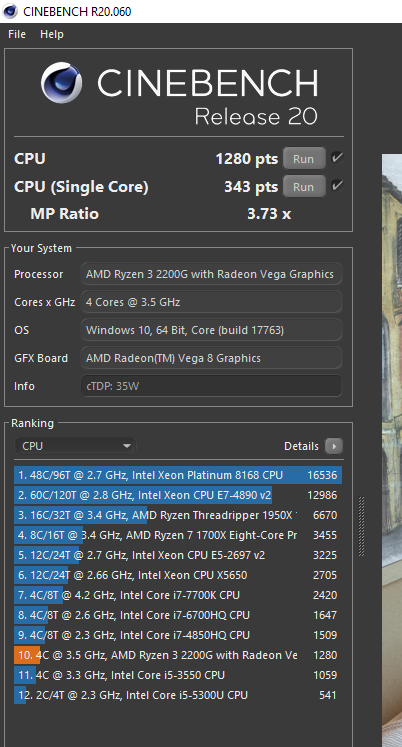Click the panel splitter grip handle

pos(362,526)
